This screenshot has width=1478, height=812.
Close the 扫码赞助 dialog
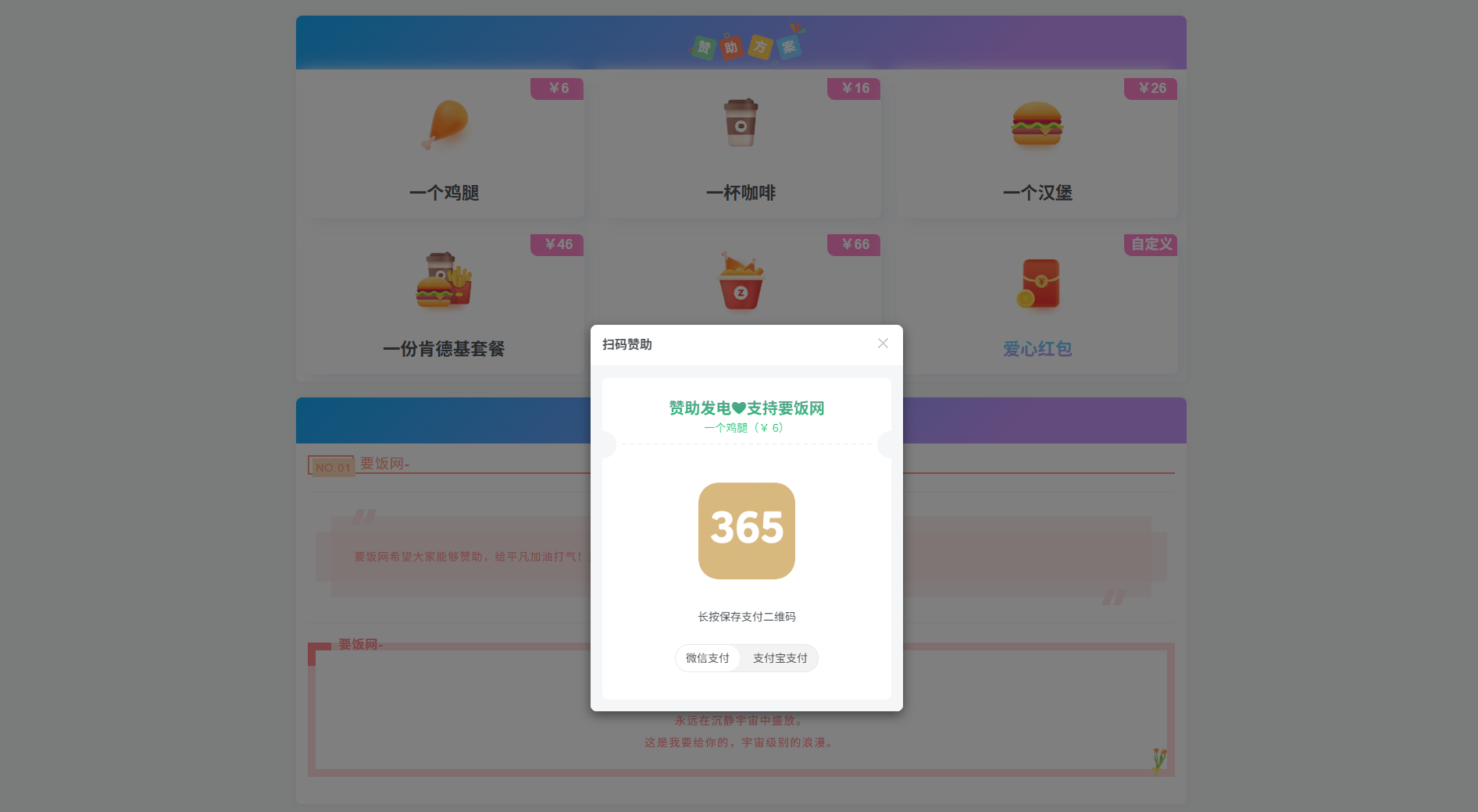(883, 344)
